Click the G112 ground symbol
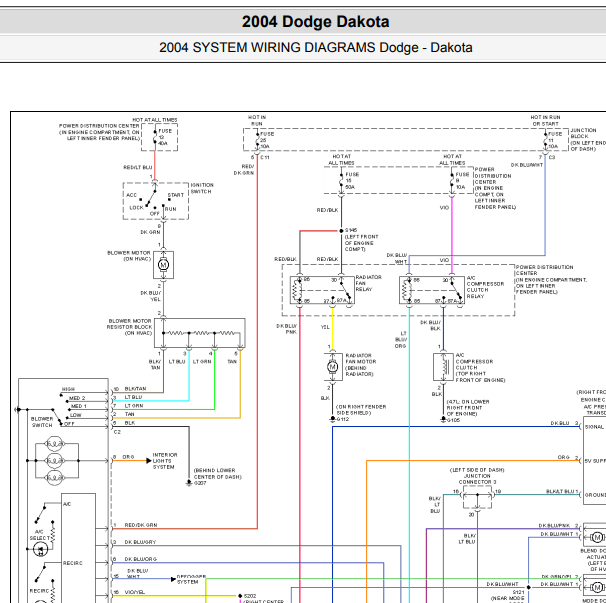Screen dimensions: 606x603 click(x=333, y=419)
